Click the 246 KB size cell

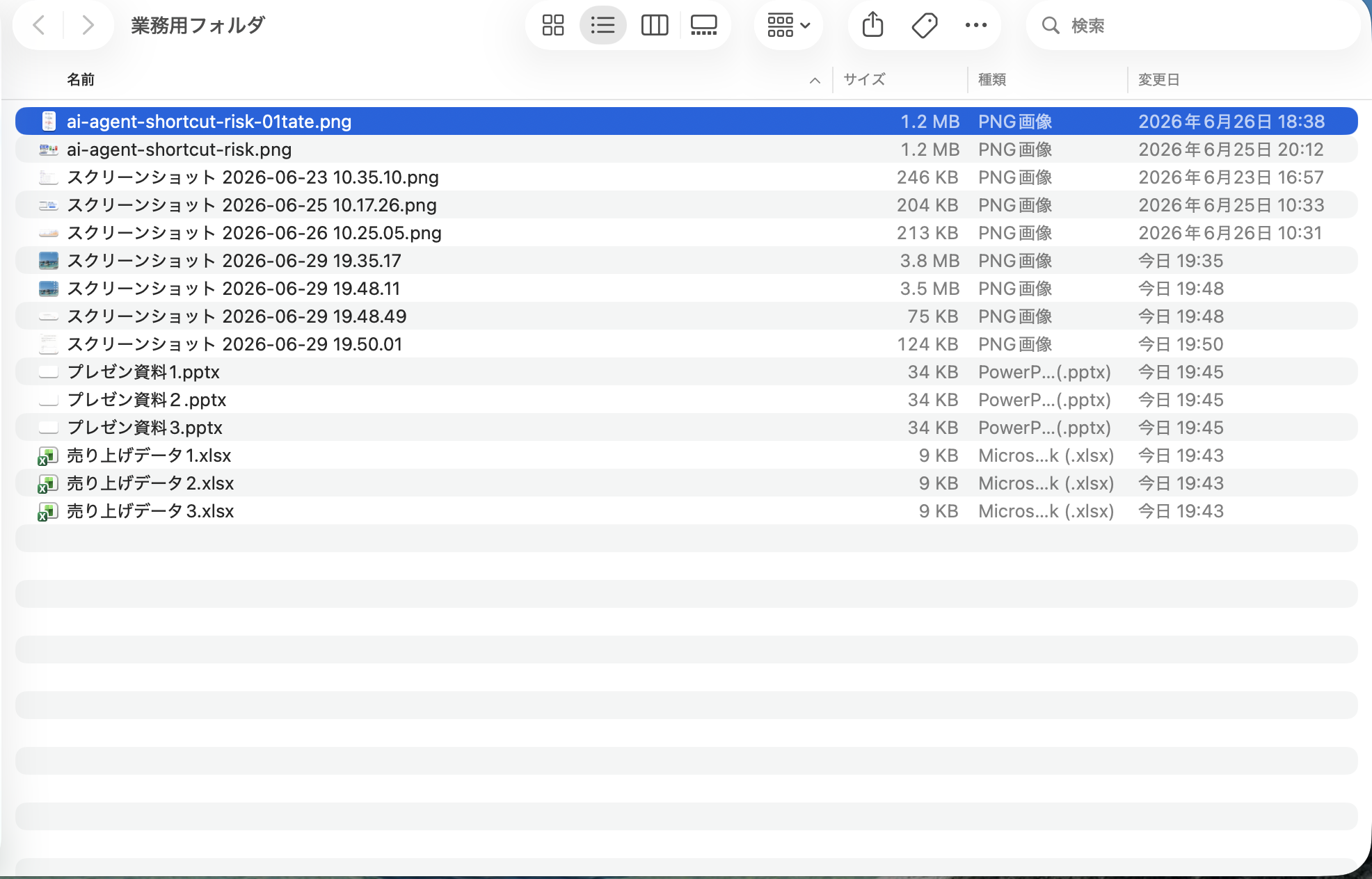click(927, 177)
